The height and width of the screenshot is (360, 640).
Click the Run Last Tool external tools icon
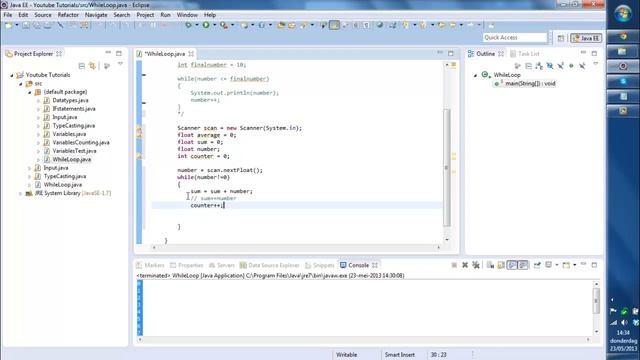tap(224, 25)
